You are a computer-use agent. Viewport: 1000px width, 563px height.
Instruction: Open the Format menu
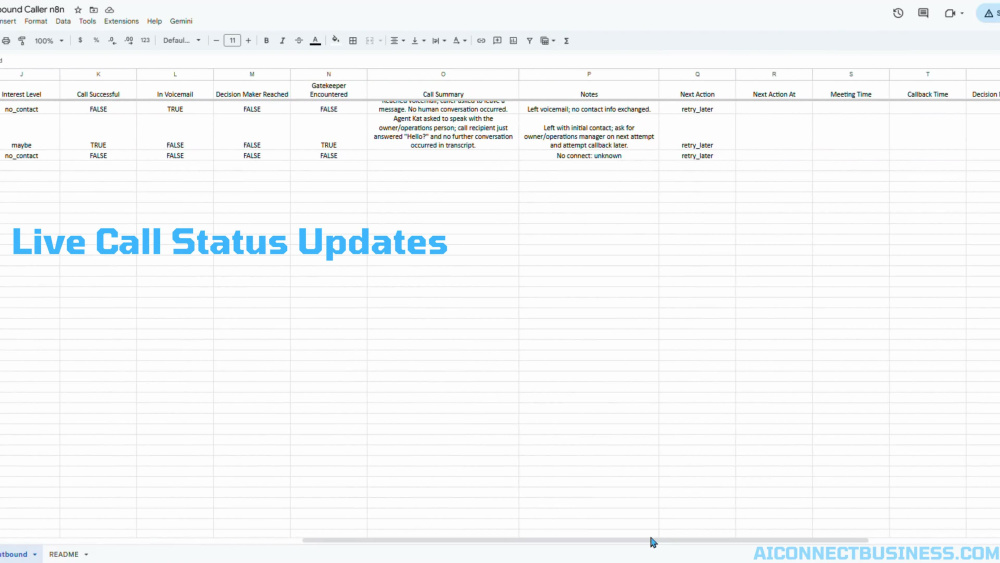pyautogui.click(x=36, y=21)
